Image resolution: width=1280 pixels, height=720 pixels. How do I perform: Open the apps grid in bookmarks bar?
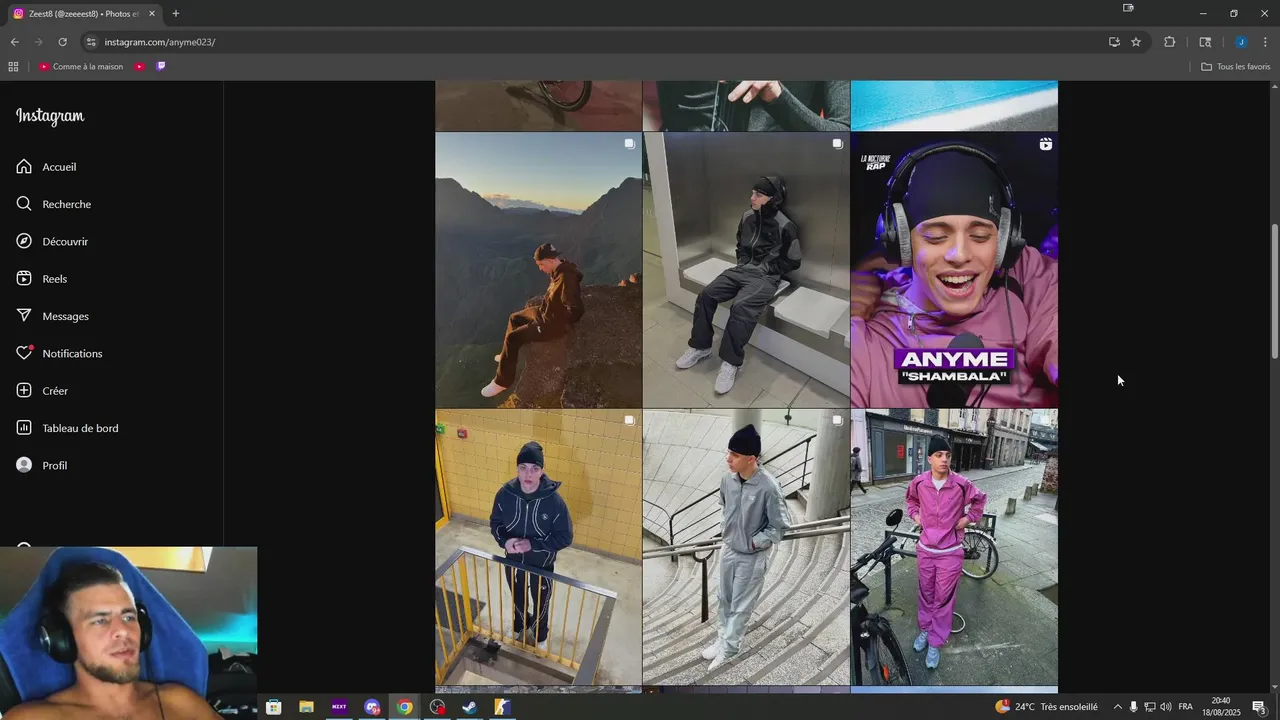pos(13,67)
